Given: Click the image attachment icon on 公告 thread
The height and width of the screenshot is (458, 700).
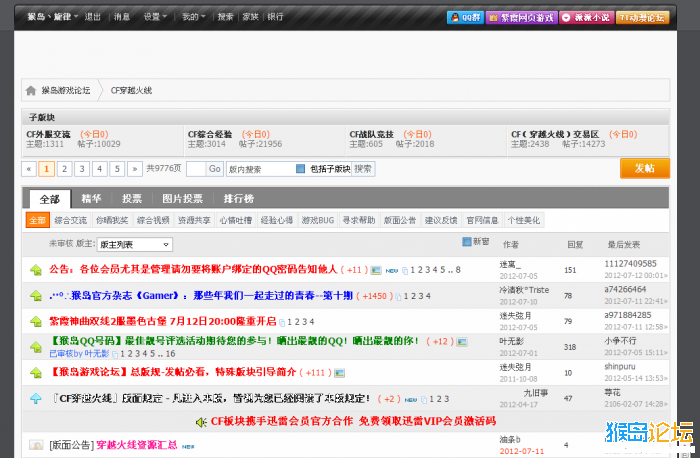Looking at the screenshot, I should [x=376, y=270].
